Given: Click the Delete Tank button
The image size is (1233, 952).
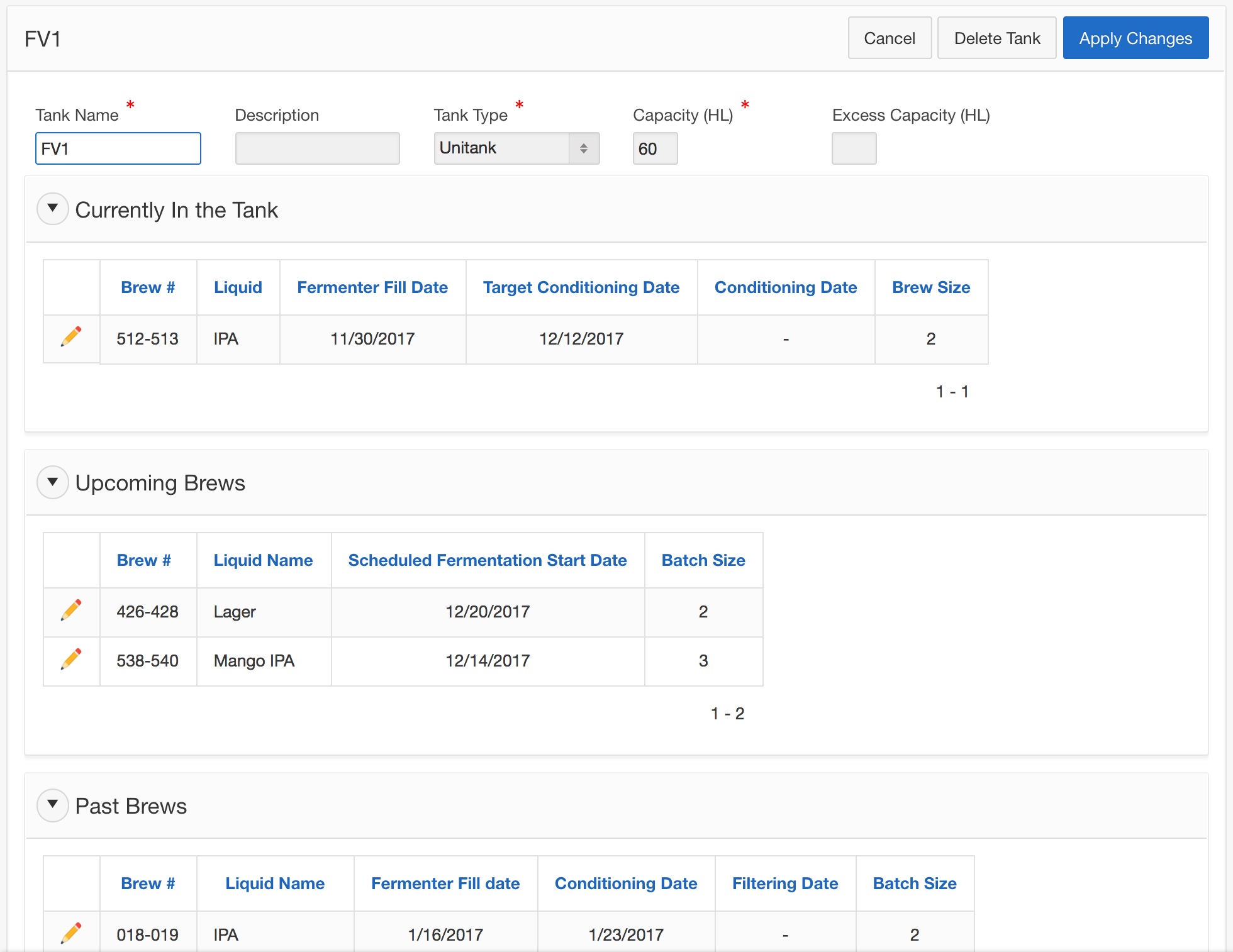Looking at the screenshot, I should click(x=996, y=38).
